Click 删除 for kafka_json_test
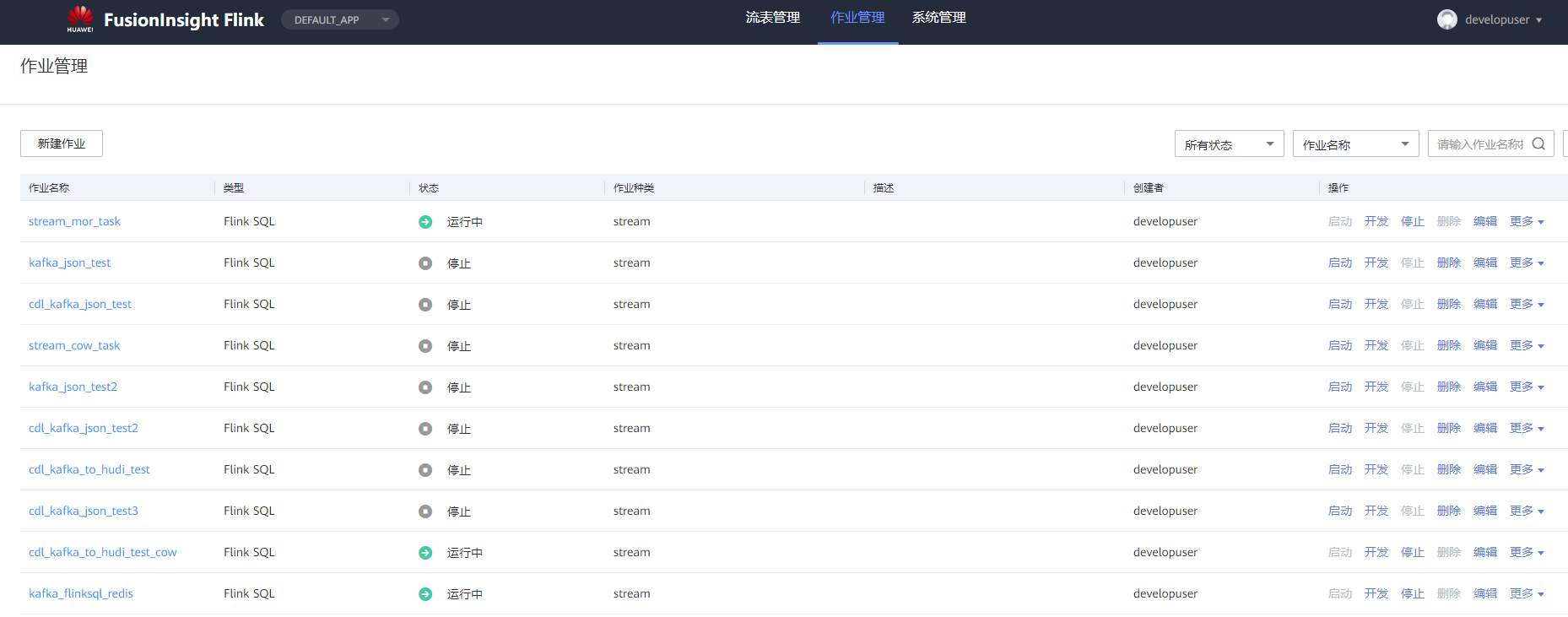 tap(1449, 262)
